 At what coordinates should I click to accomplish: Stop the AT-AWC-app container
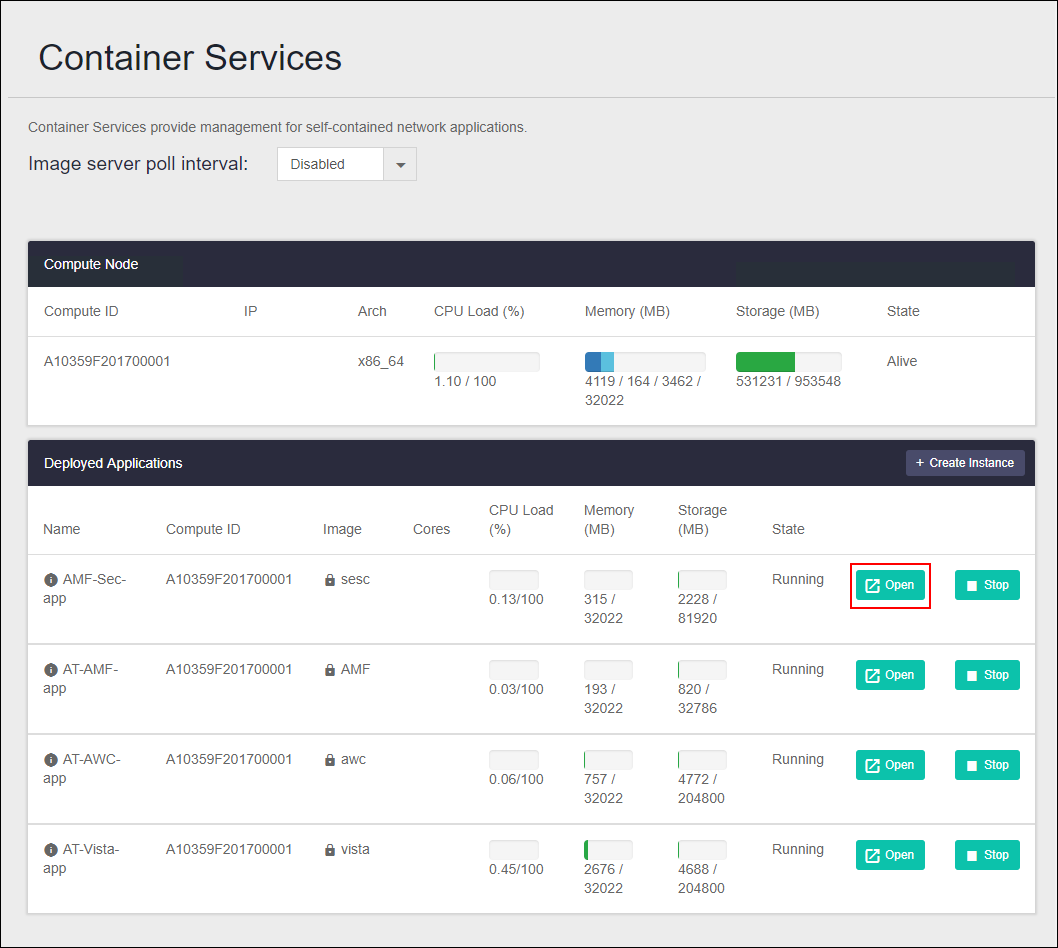pyautogui.click(x=987, y=765)
